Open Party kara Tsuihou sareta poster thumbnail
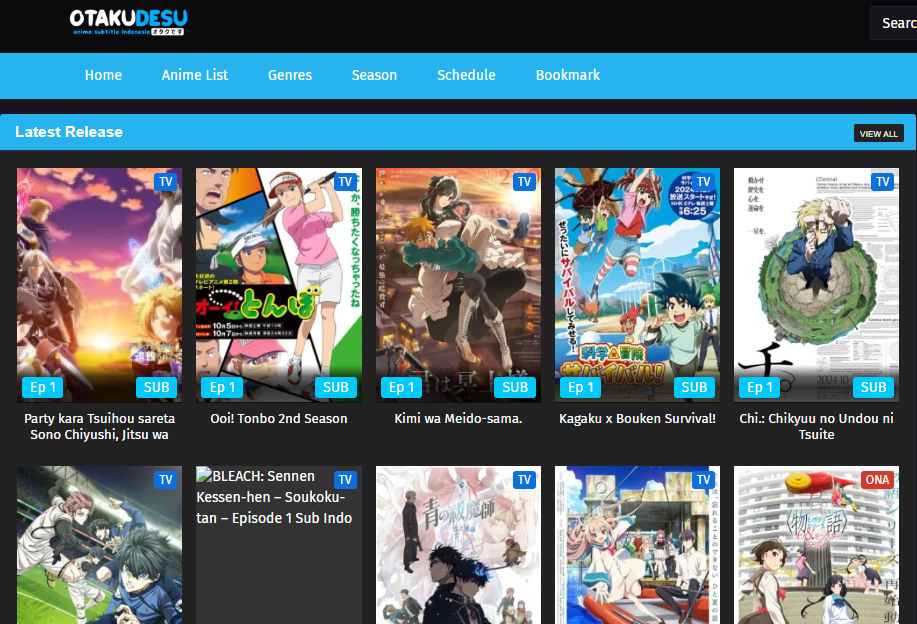The width and height of the screenshot is (917, 624). pyautogui.click(x=99, y=285)
